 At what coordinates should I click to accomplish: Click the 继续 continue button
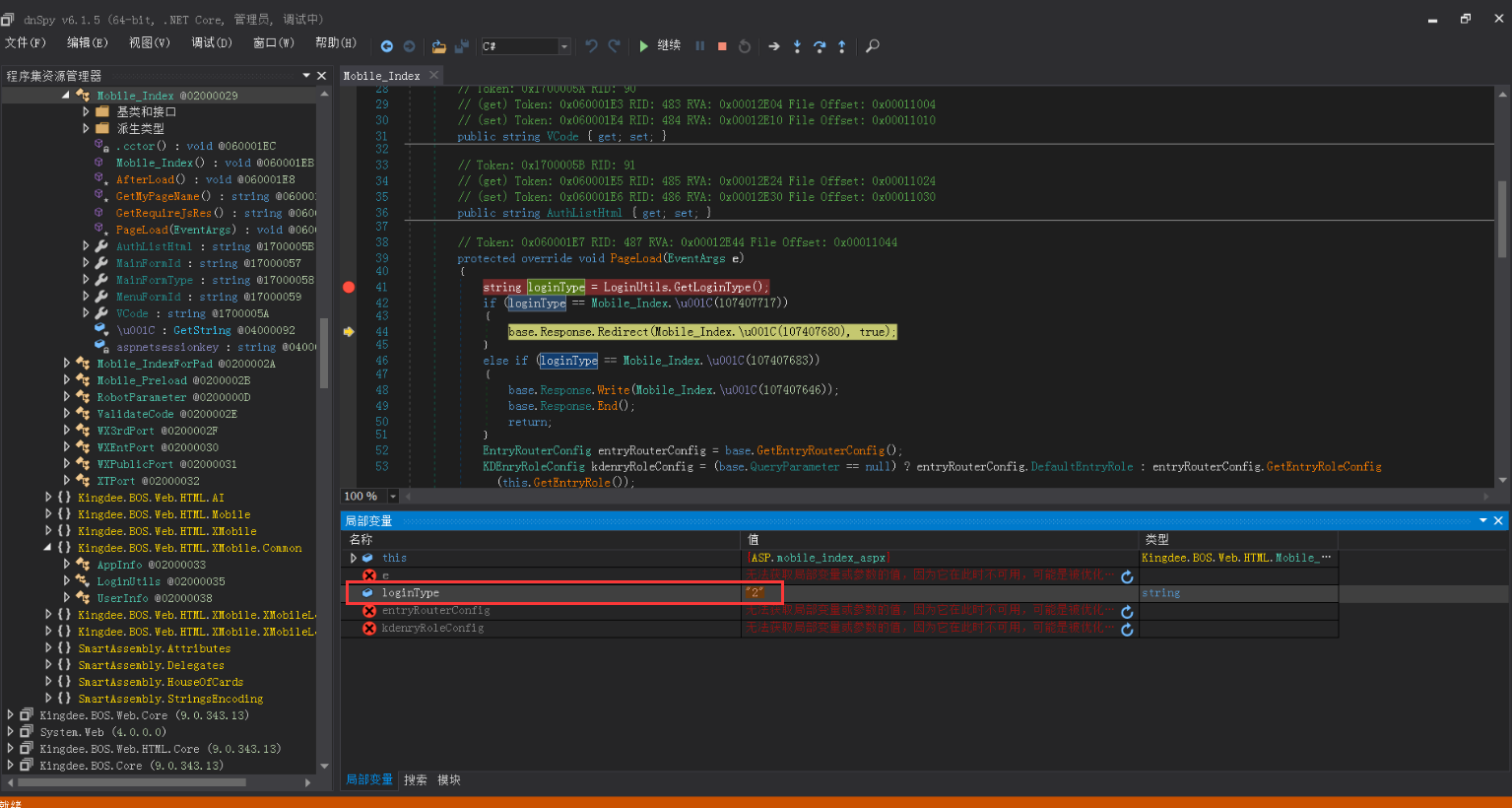[659, 45]
